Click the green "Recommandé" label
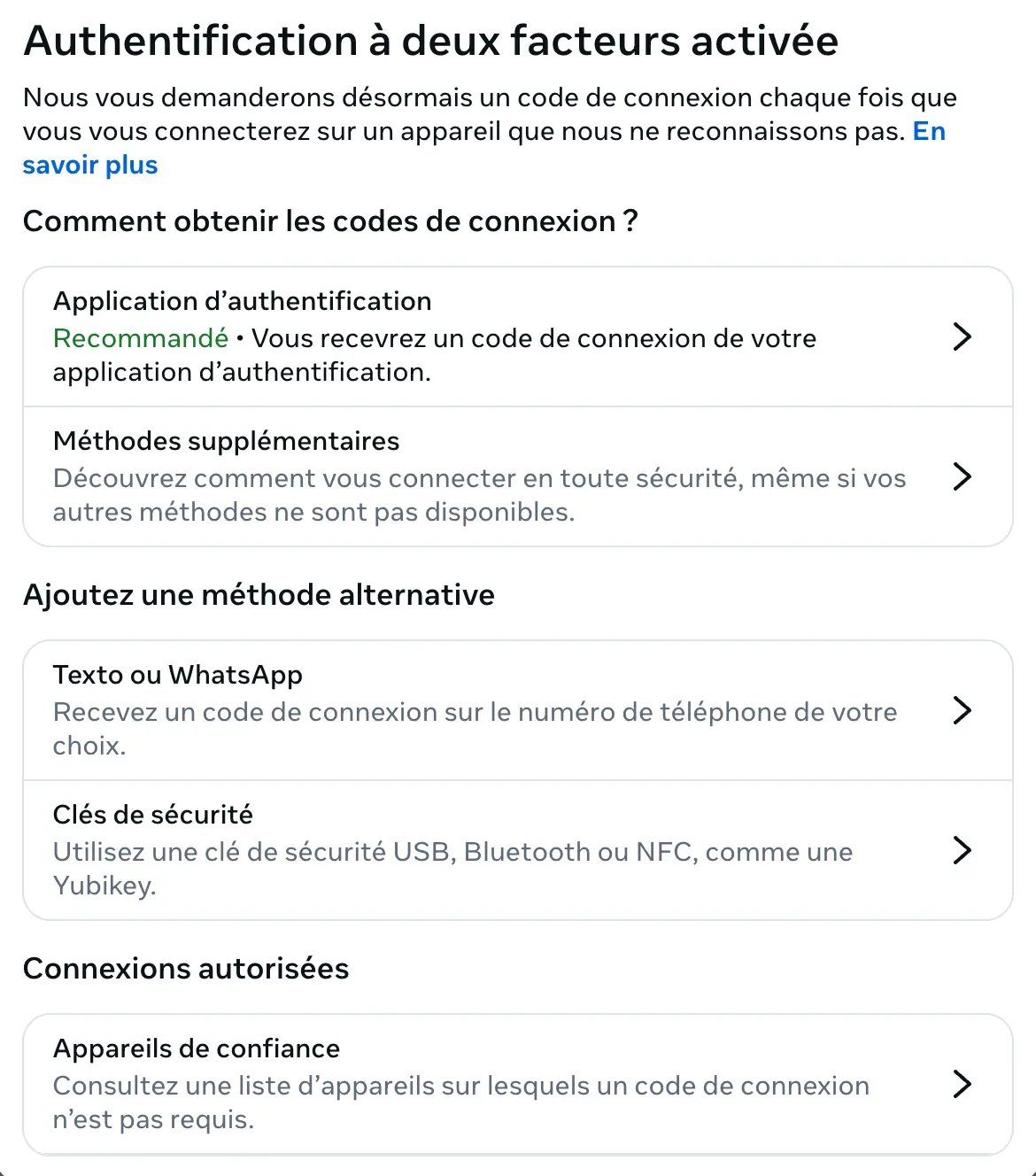Viewport: 1036px width, 1176px height. (141, 338)
